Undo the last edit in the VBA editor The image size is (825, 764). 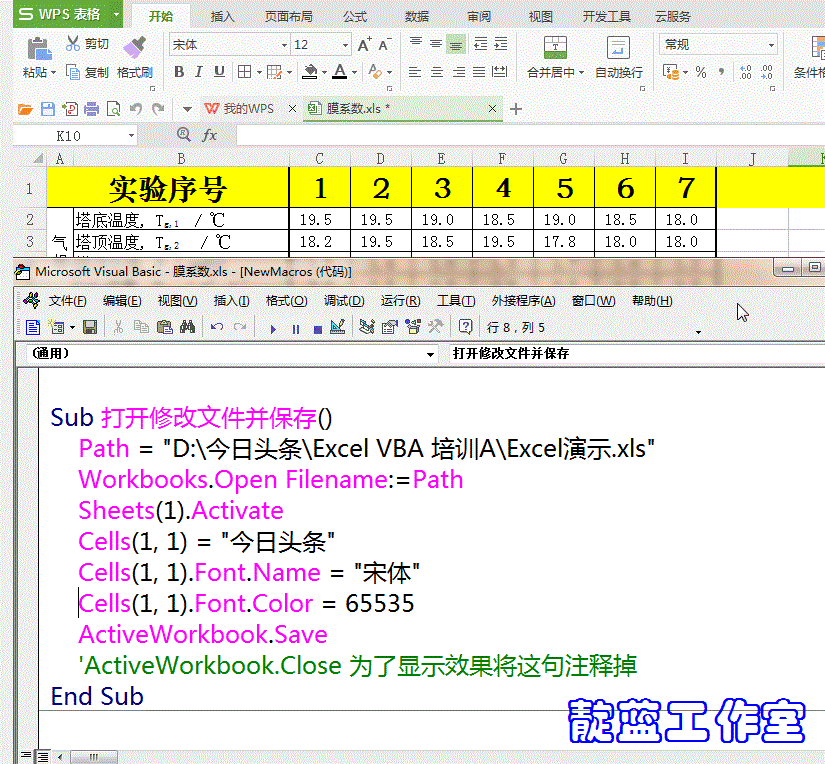215,327
